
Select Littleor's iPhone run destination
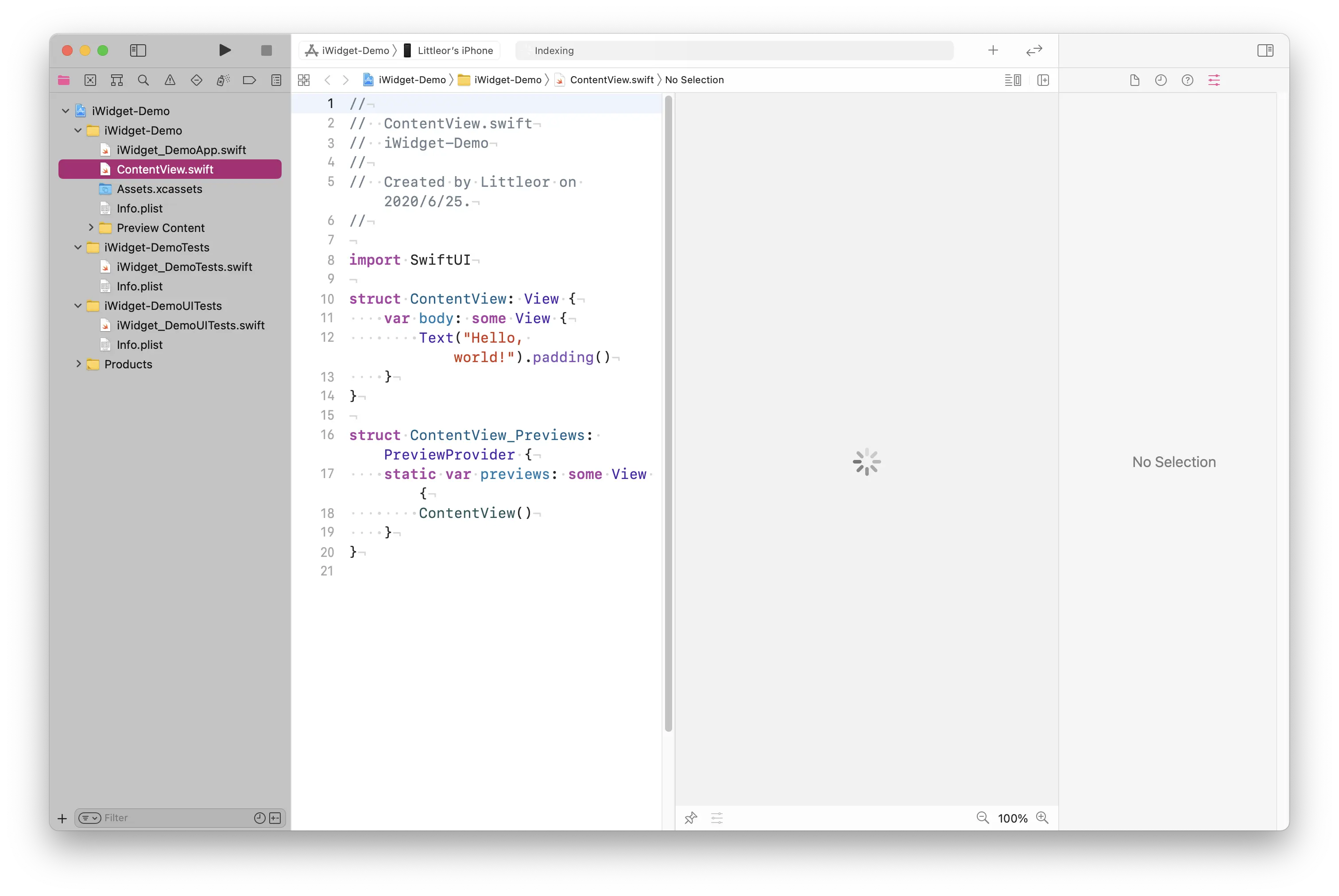tap(449, 50)
